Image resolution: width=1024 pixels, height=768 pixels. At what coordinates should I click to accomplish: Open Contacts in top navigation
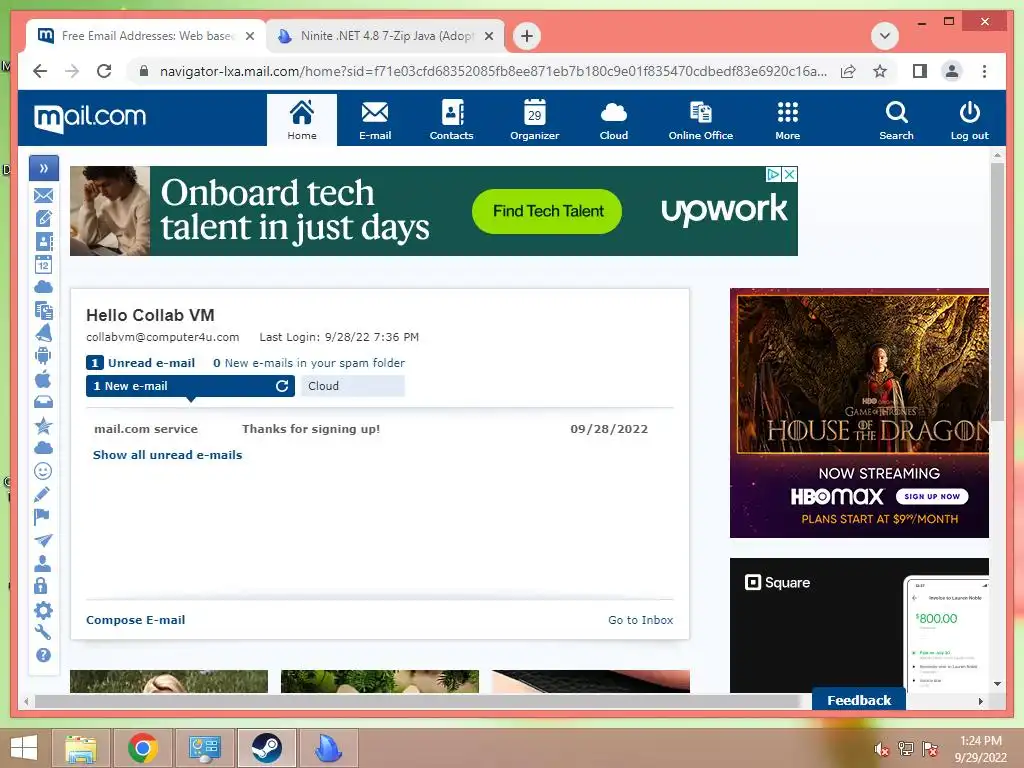[451, 120]
